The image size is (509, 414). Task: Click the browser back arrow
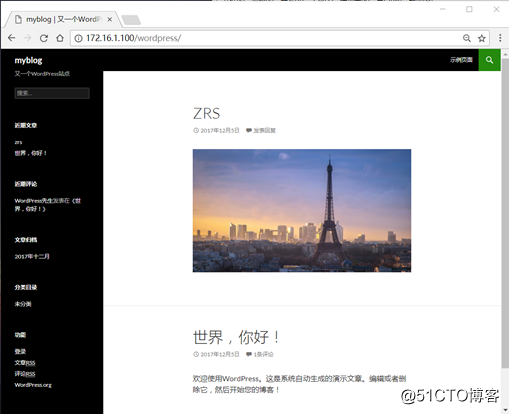tap(12, 38)
